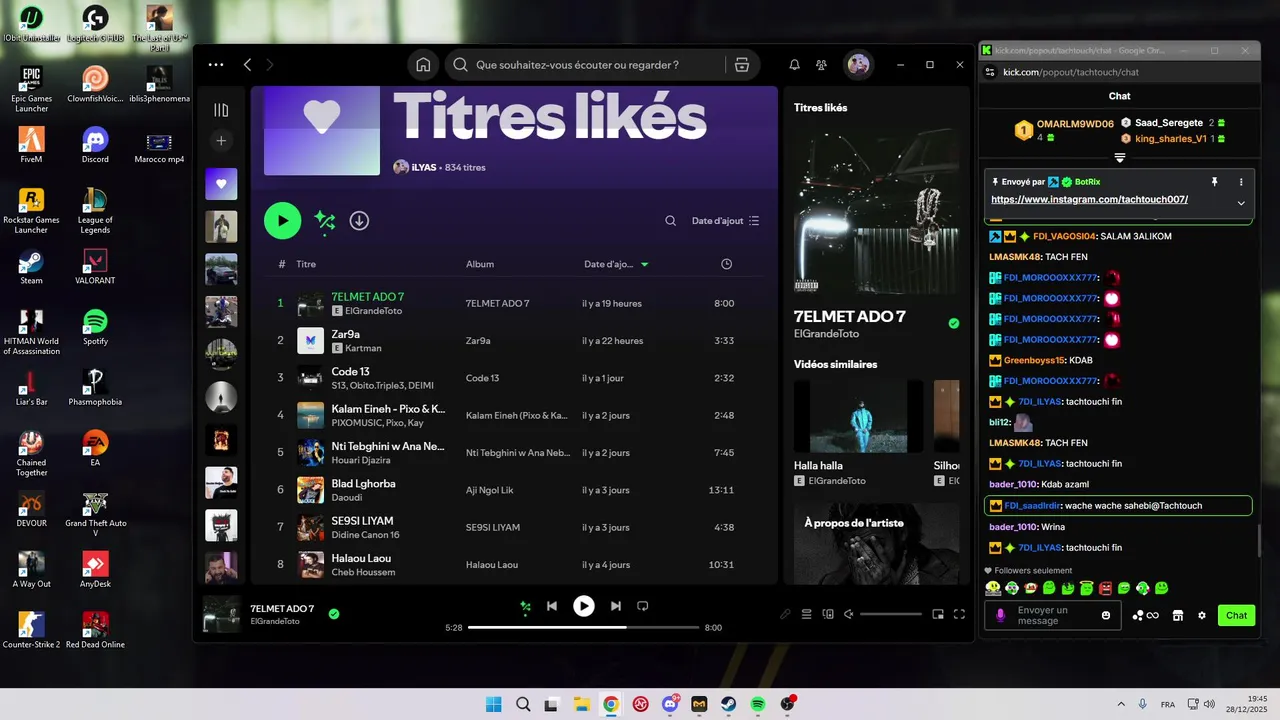This screenshot has height=720, width=1280.
Task: Open pinned message three-dots options
Action: [x=1241, y=182]
